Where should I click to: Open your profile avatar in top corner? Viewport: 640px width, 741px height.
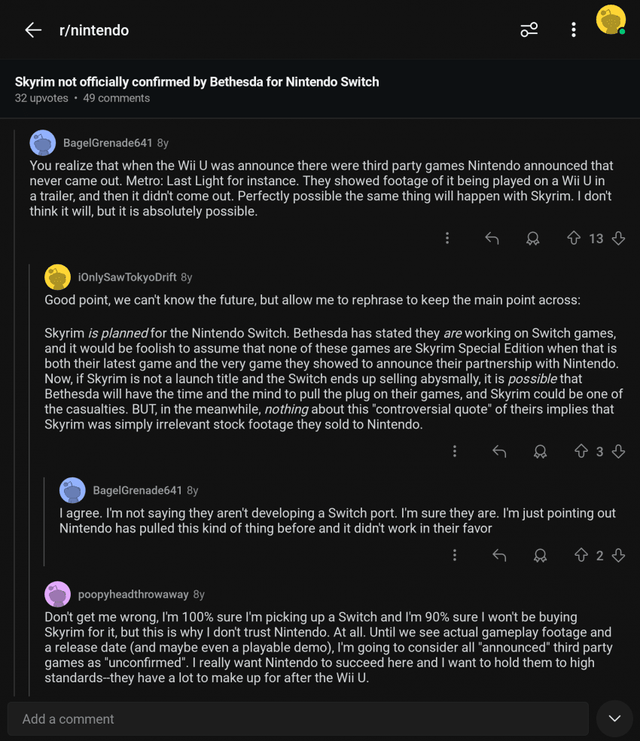click(610, 20)
